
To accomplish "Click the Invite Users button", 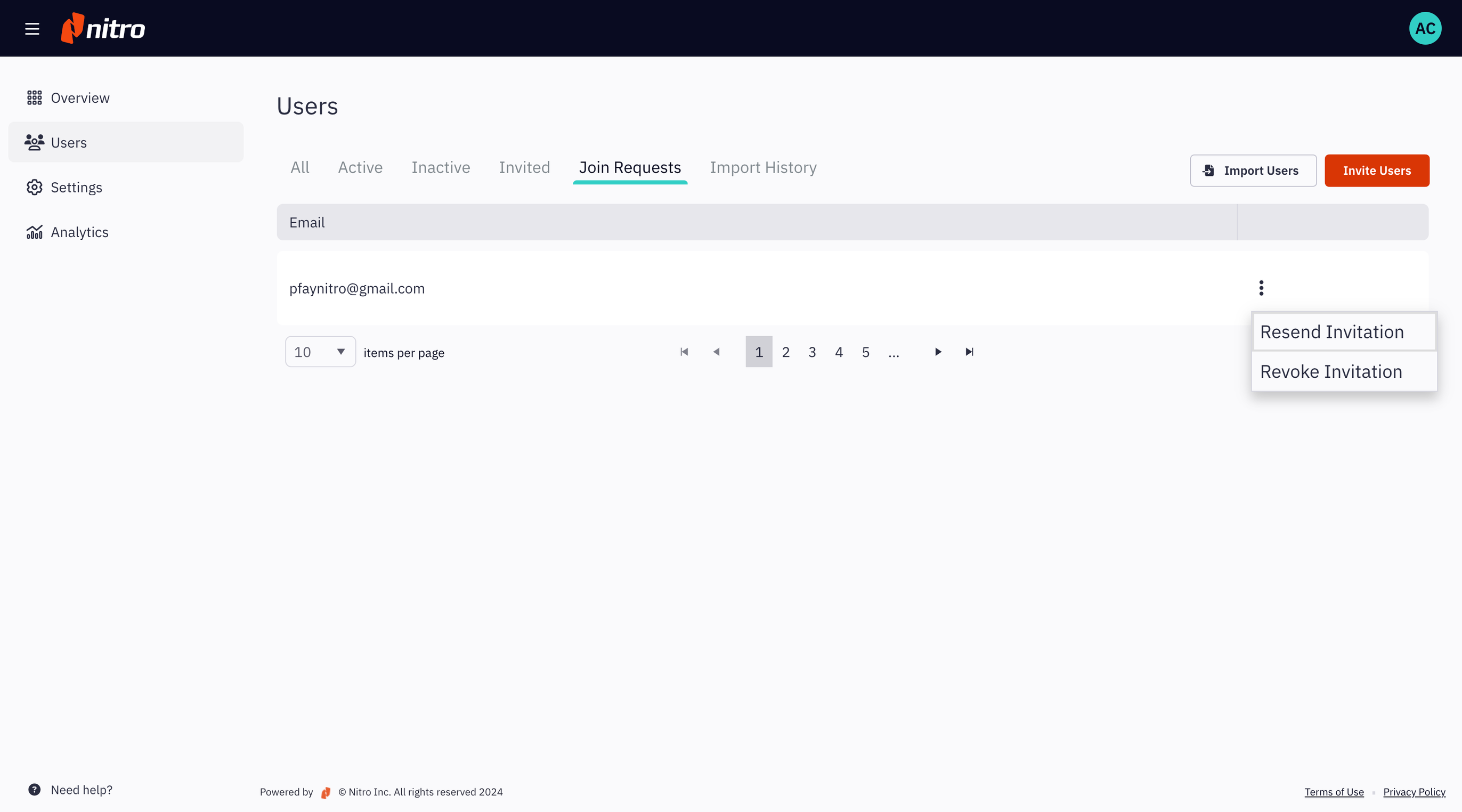I will pos(1376,170).
